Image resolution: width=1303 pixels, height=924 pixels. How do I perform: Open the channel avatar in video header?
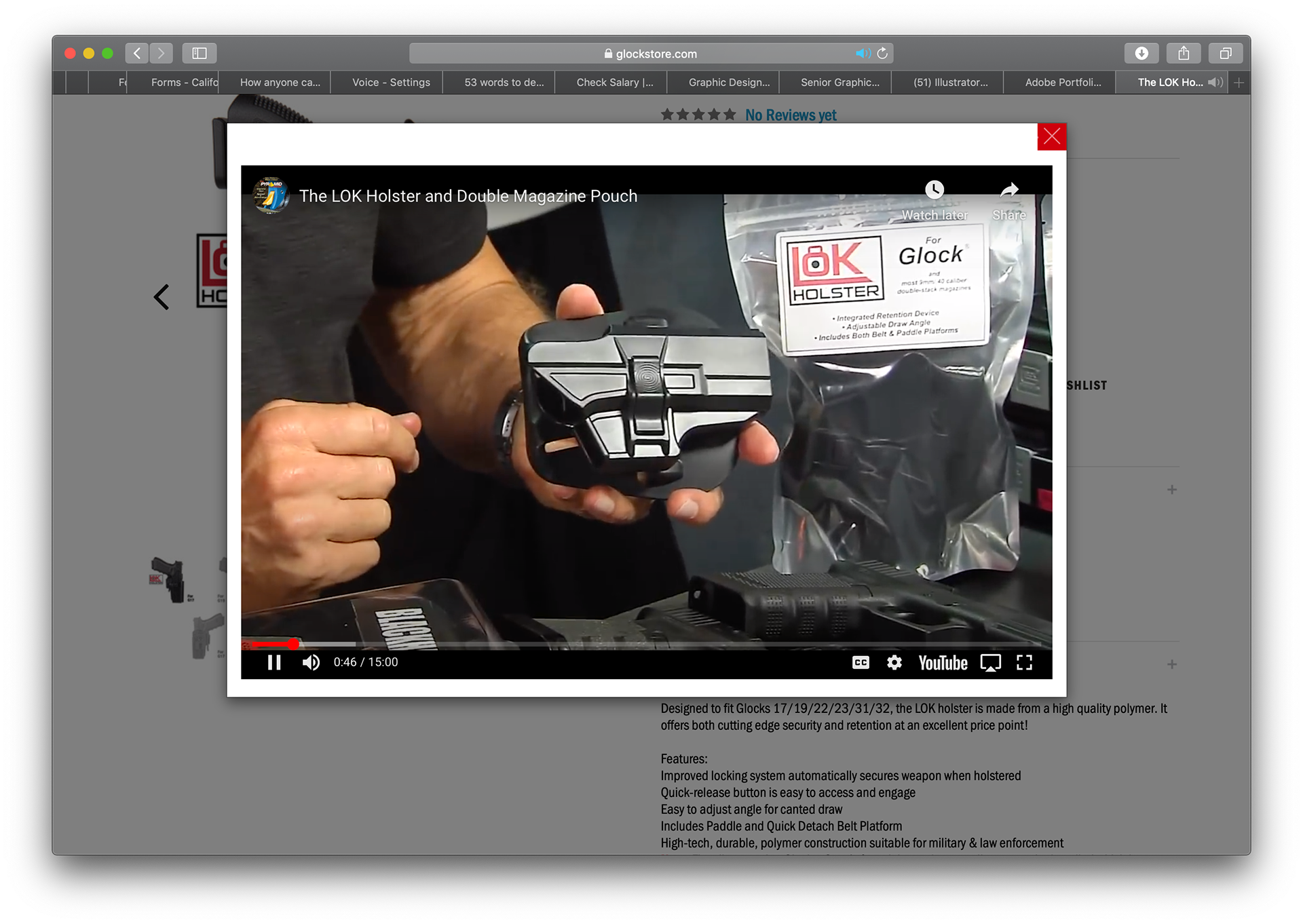[271, 196]
